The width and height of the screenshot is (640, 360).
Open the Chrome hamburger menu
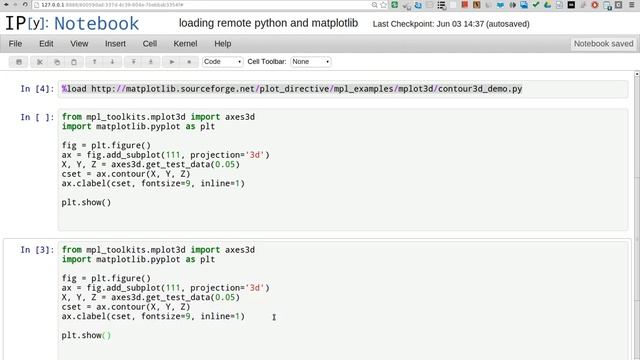pos(631,5)
